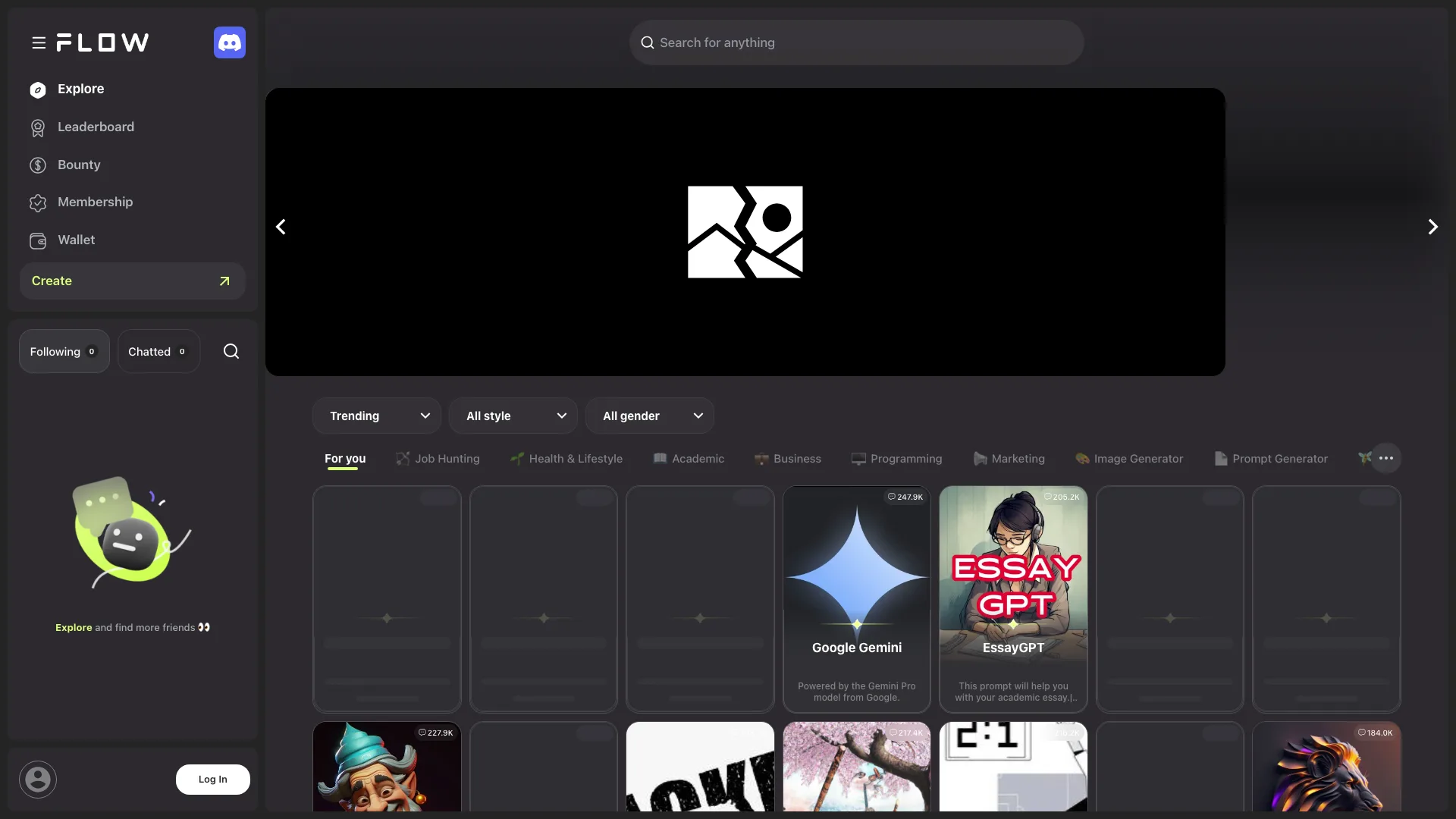Switch to the Academic tab

[x=689, y=459]
